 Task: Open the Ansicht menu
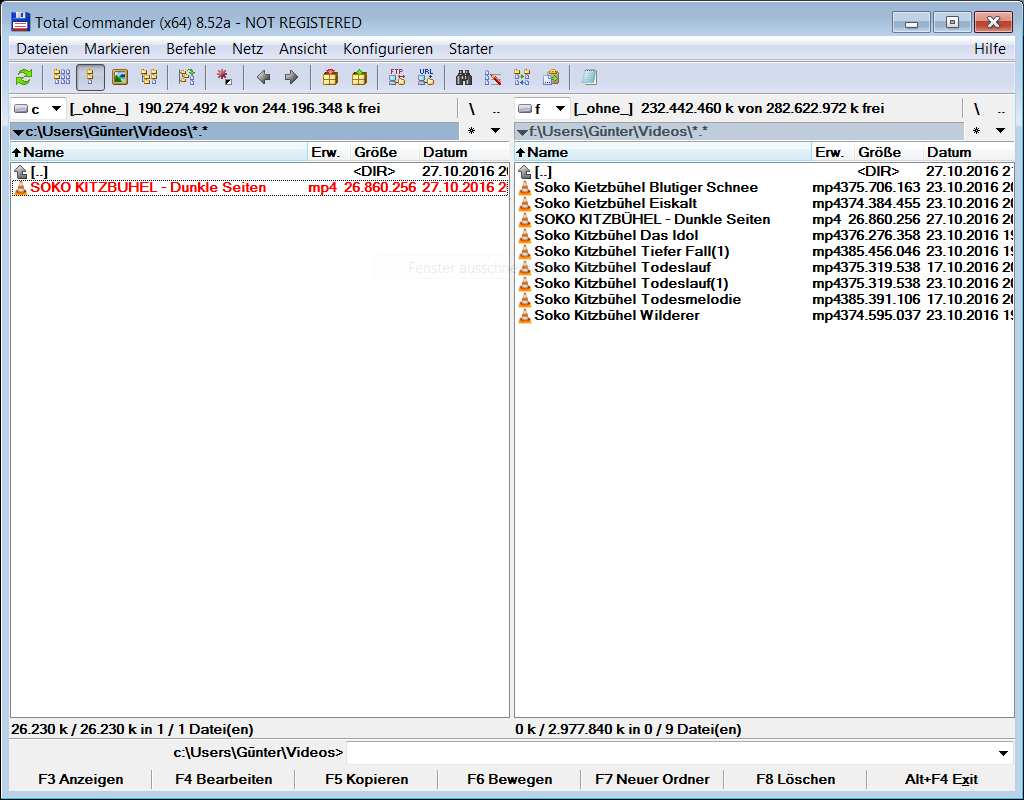point(303,49)
